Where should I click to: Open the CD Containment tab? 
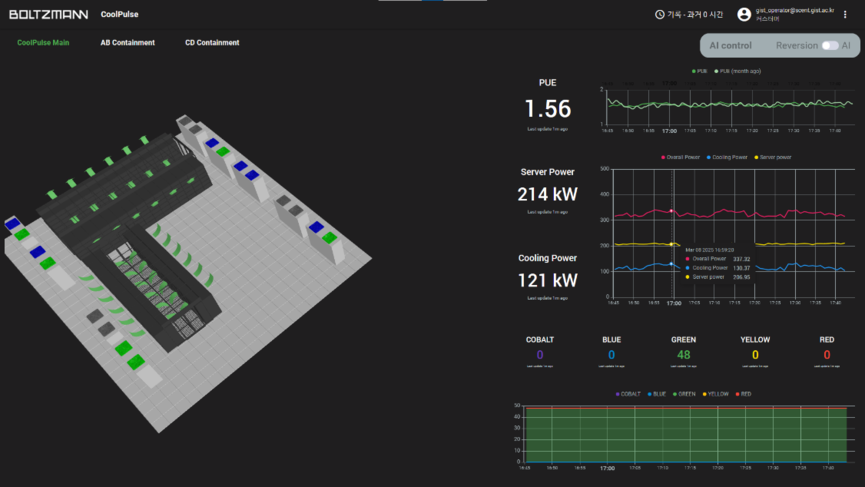[x=212, y=43]
